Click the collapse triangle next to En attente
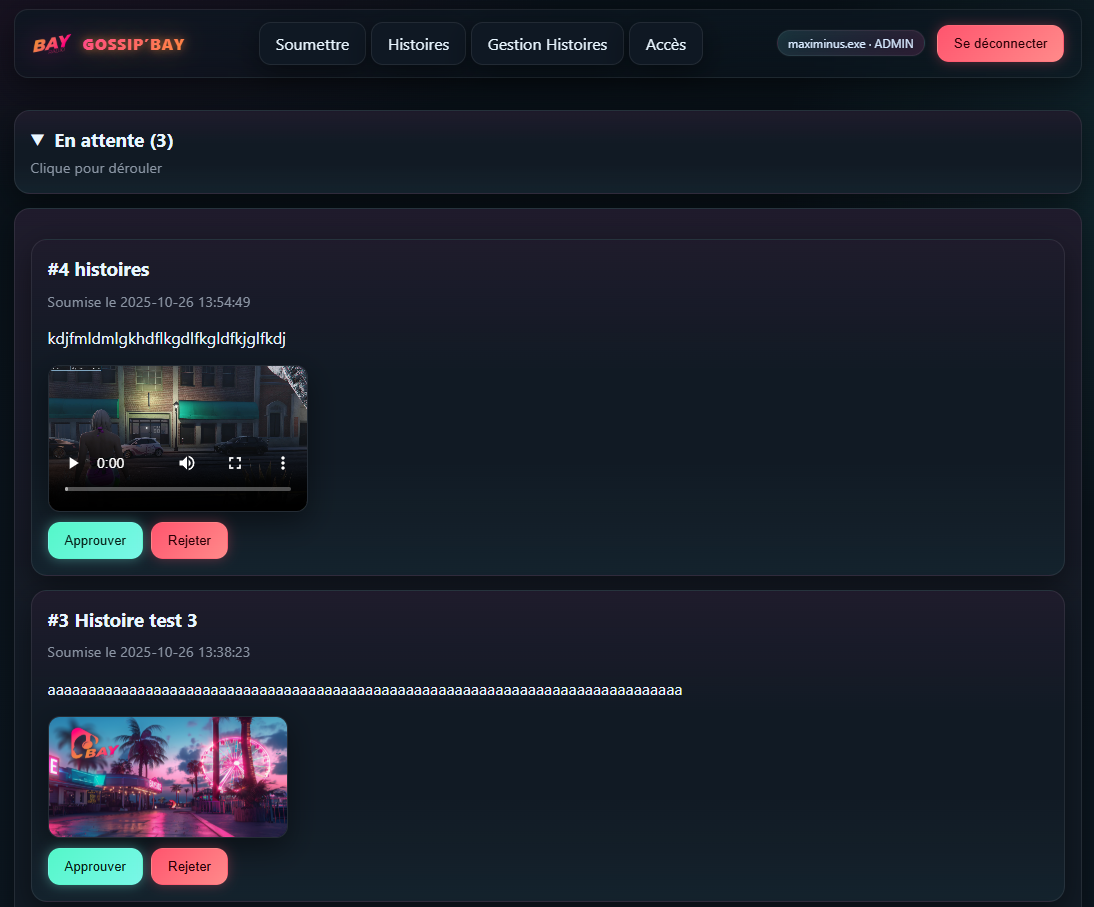 pyautogui.click(x=37, y=140)
